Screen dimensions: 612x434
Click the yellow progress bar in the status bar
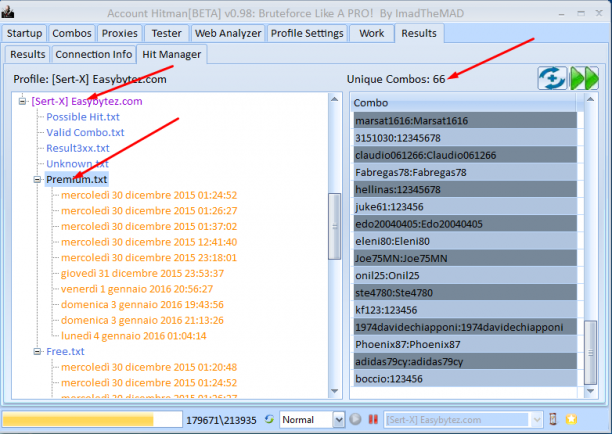pyautogui.click(x=92, y=420)
